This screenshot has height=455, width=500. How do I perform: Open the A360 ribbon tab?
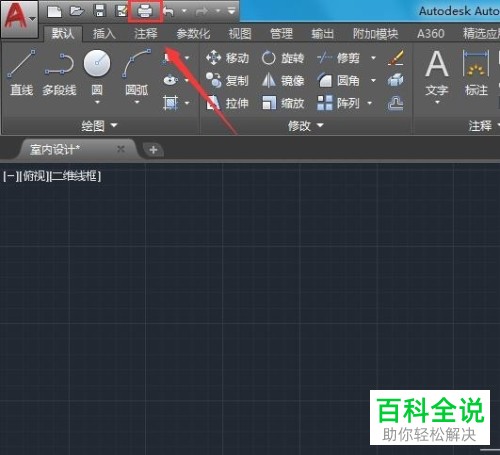click(431, 34)
